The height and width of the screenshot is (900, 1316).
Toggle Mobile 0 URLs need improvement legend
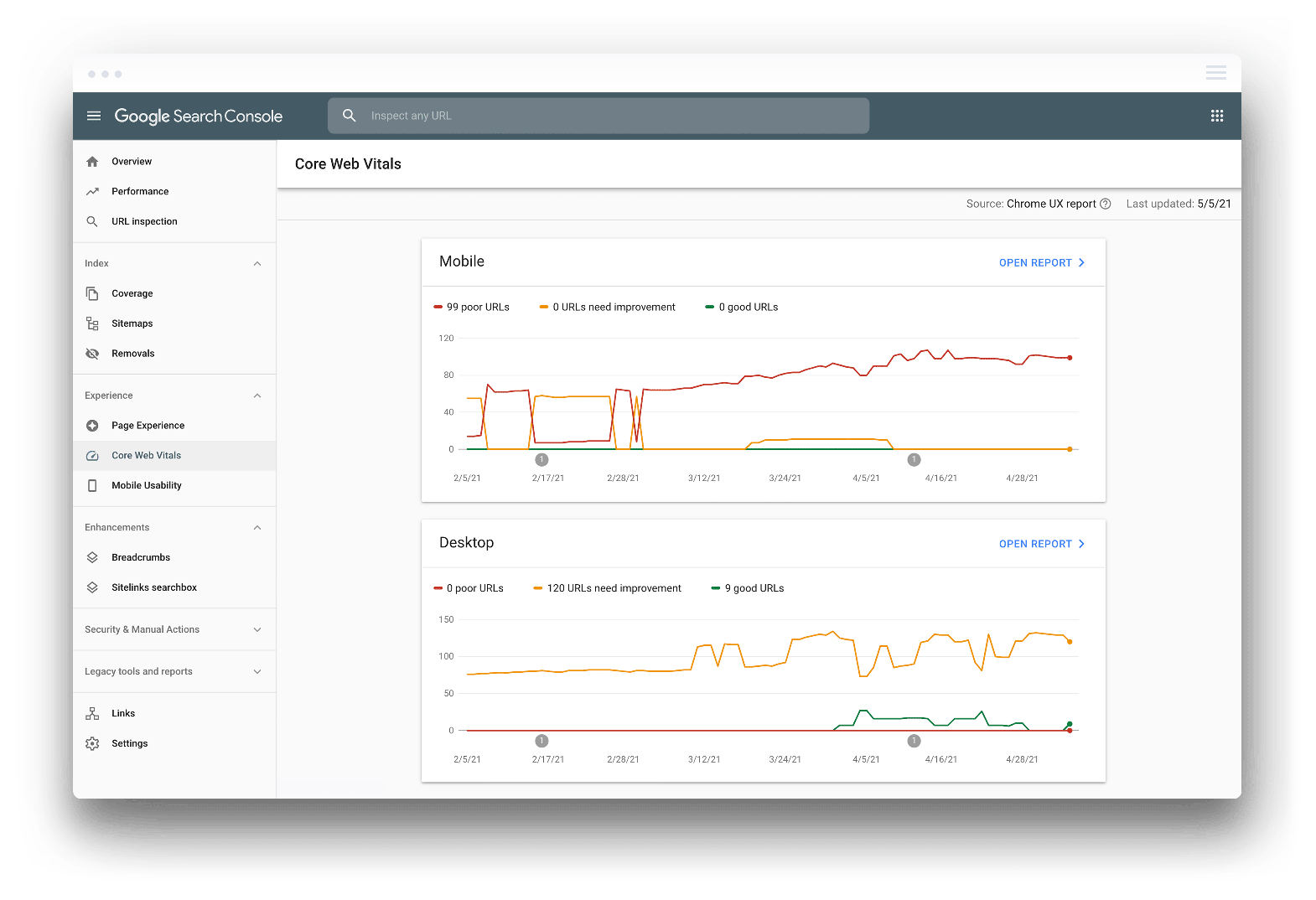608,308
